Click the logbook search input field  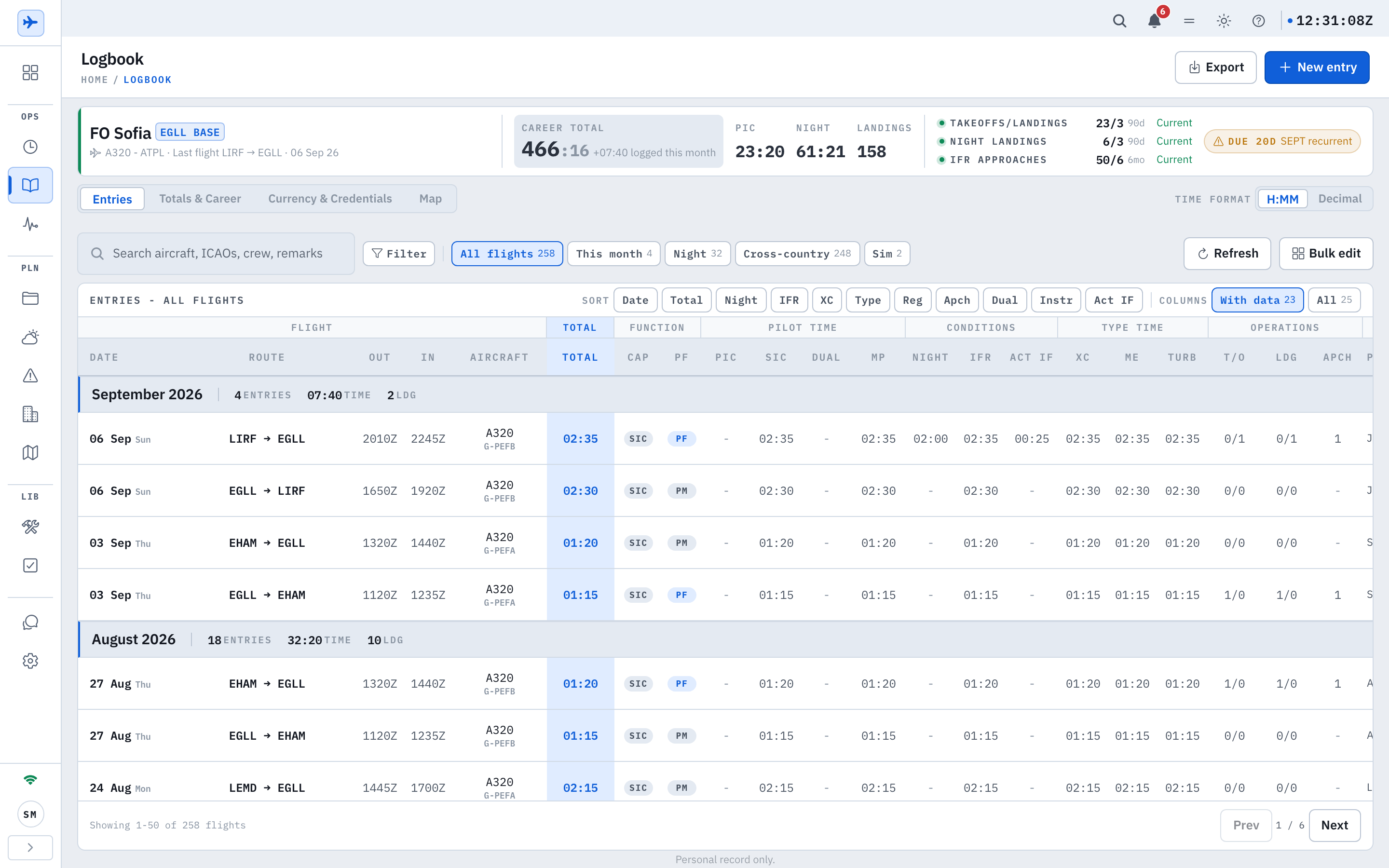(x=217, y=253)
